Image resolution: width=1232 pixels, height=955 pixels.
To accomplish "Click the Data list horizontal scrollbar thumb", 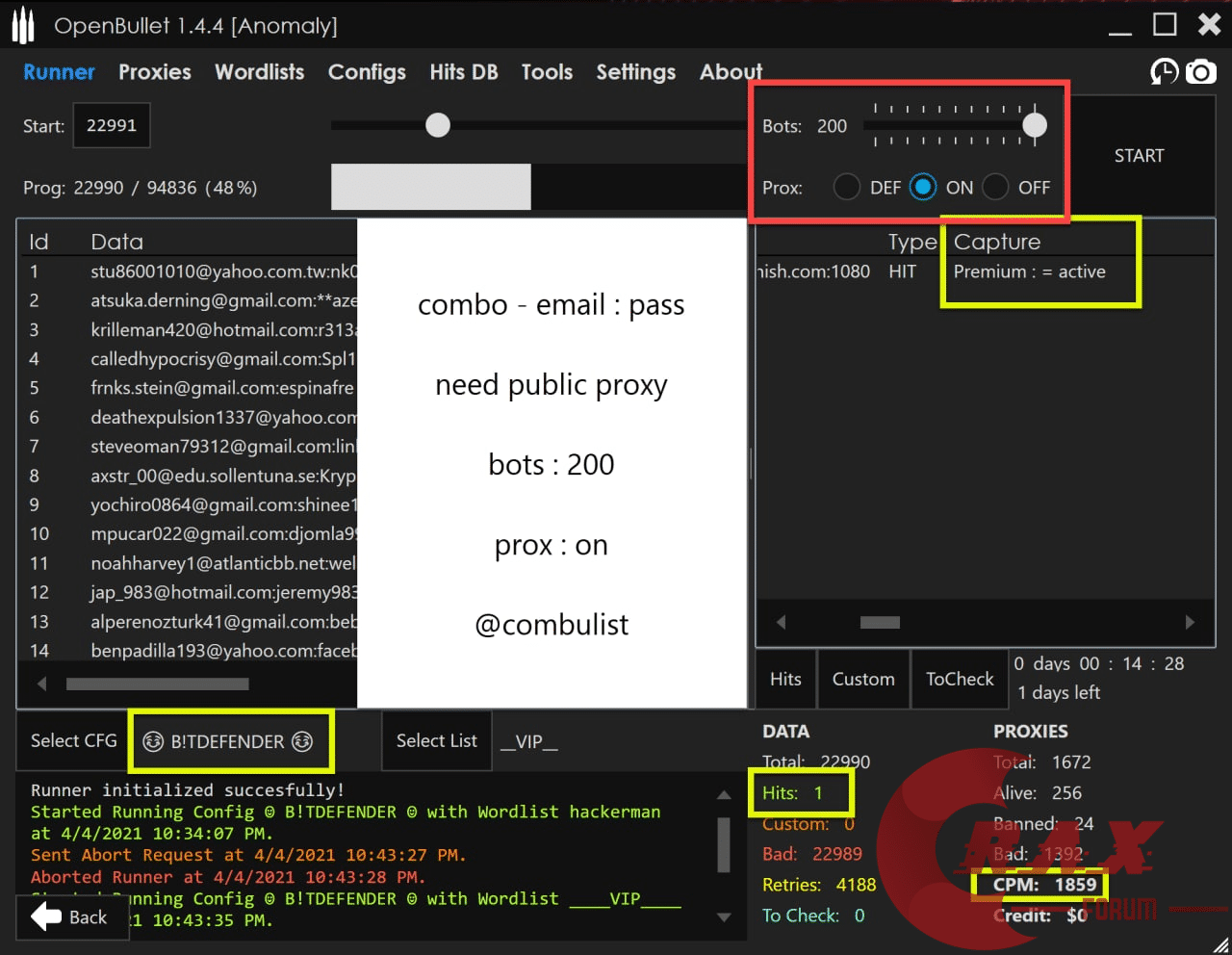I will coord(157,684).
